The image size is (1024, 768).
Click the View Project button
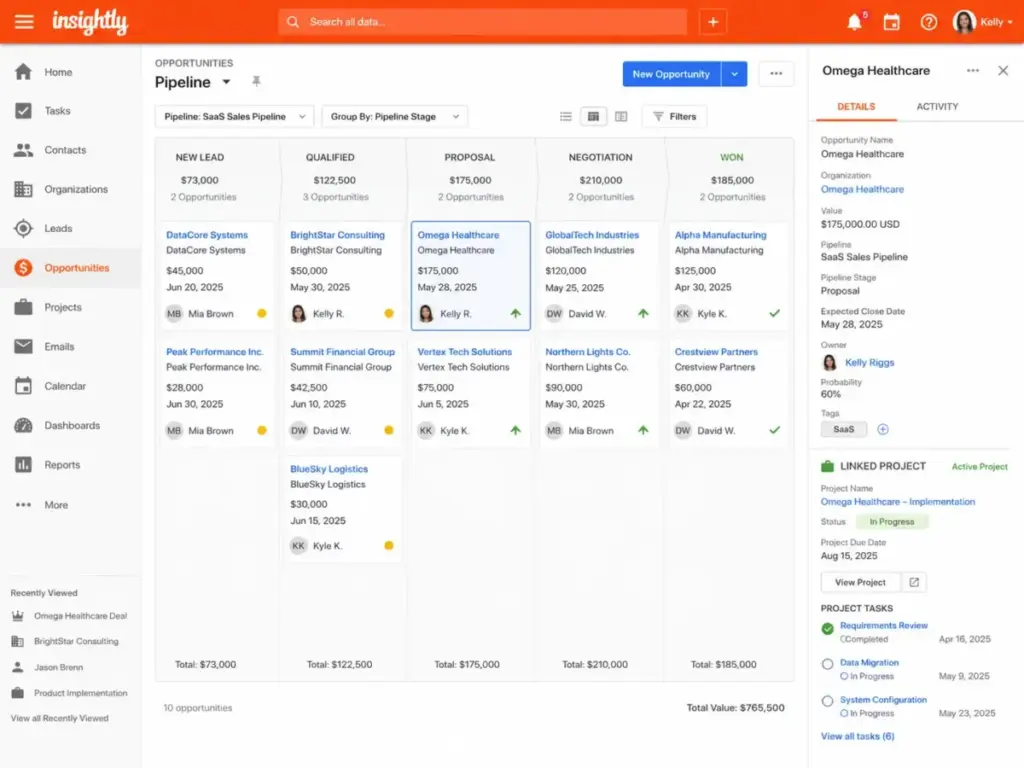click(860, 582)
